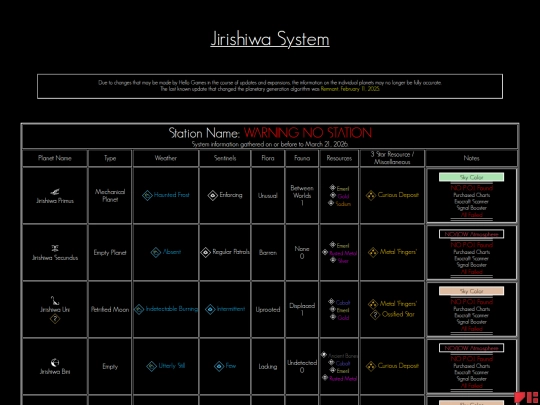This screenshot has width=540, height=405.
Task: Click the Barren flora cell
Action: [268, 252]
